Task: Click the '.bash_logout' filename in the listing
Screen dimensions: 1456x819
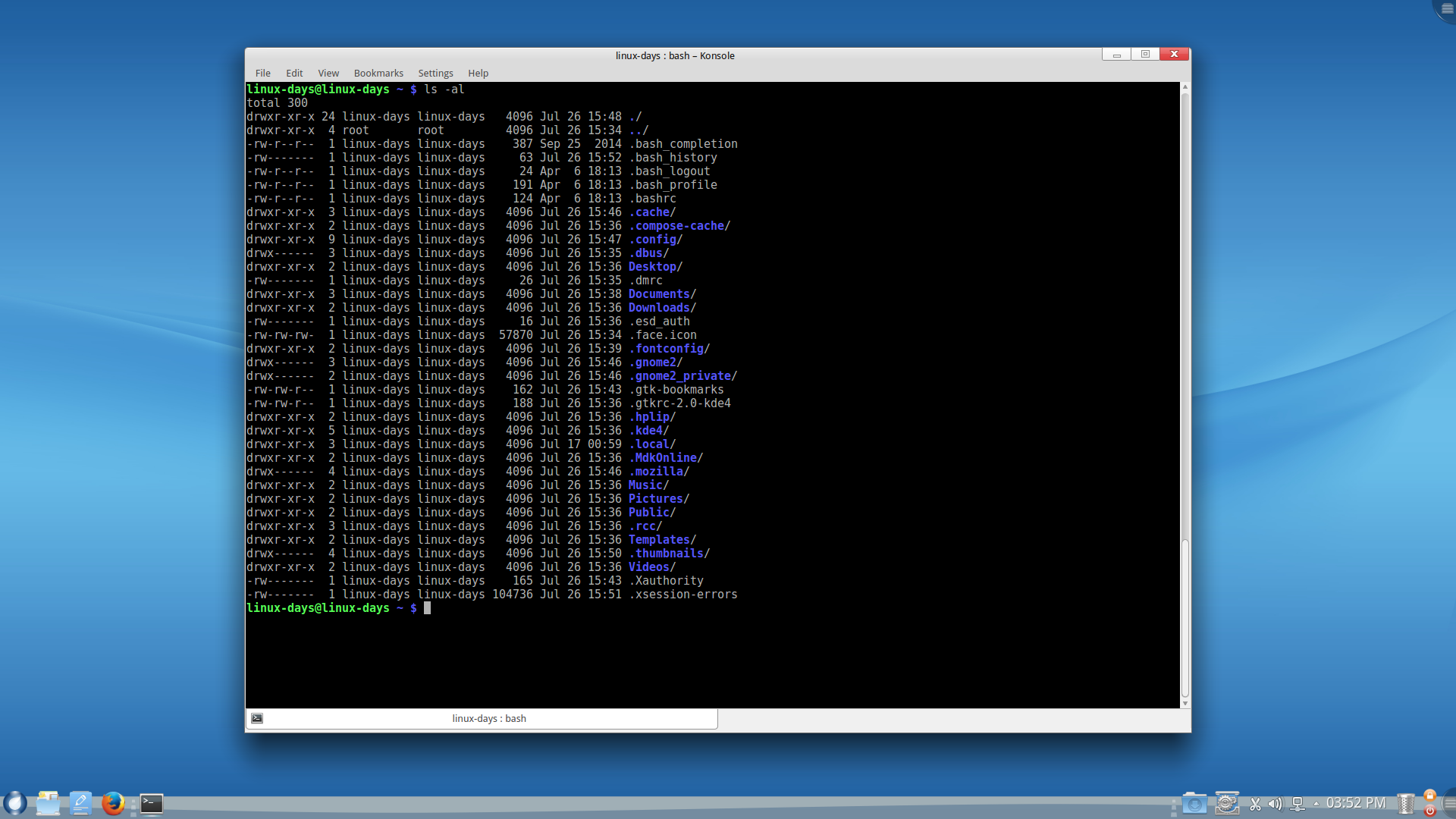Action: click(x=670, y=171)
